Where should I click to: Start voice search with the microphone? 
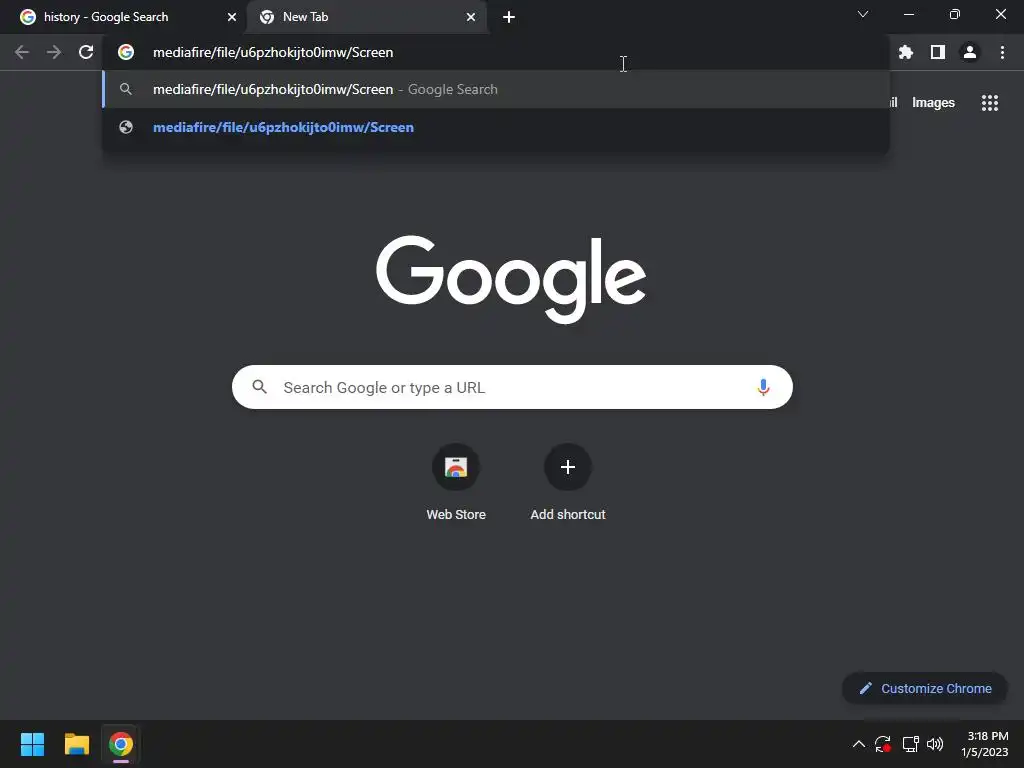763,387
